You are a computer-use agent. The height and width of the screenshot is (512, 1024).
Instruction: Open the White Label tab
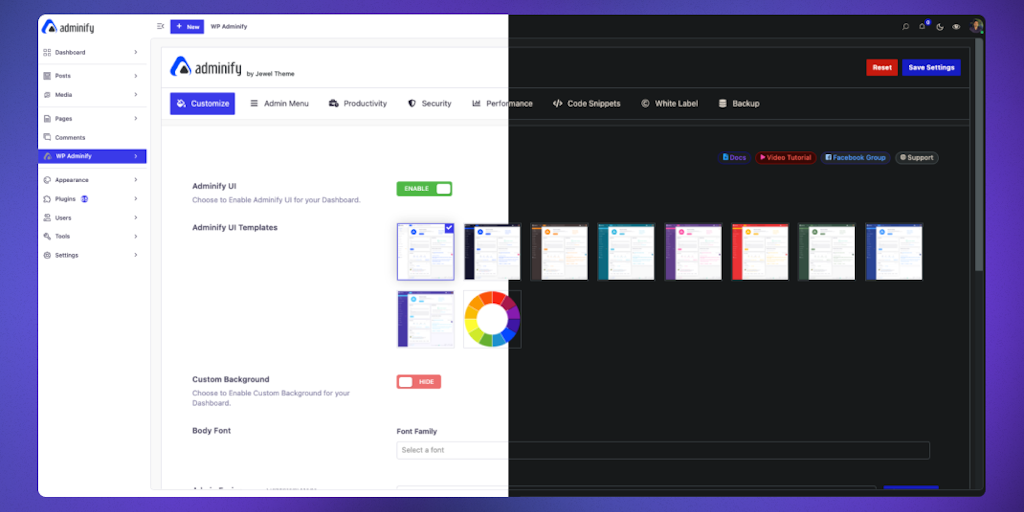pyautogui.click(x=669, y=103)
